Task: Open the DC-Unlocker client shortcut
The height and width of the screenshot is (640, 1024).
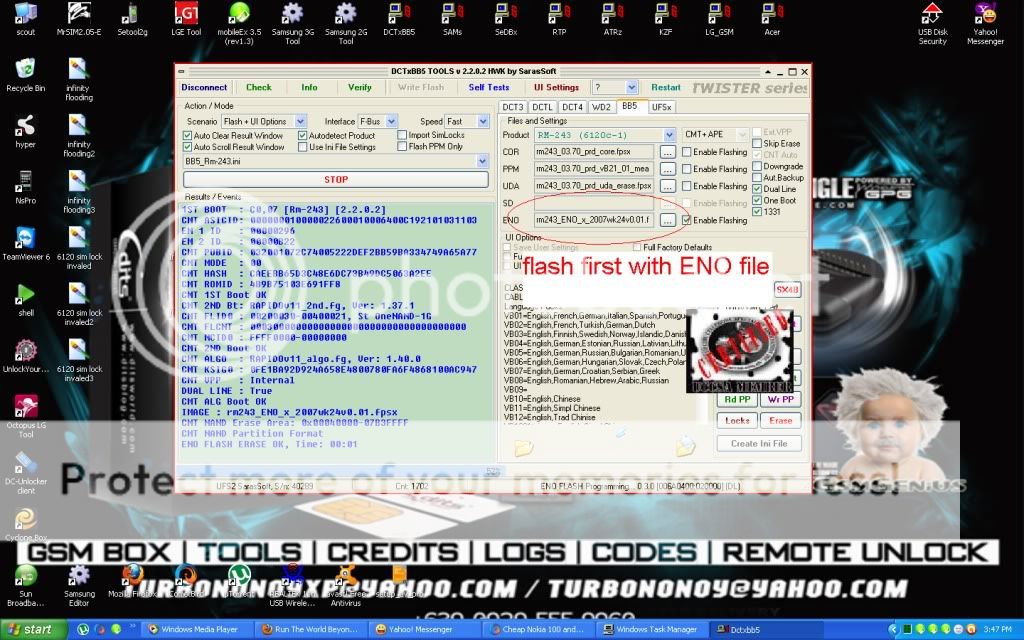Action: point(26,464)
